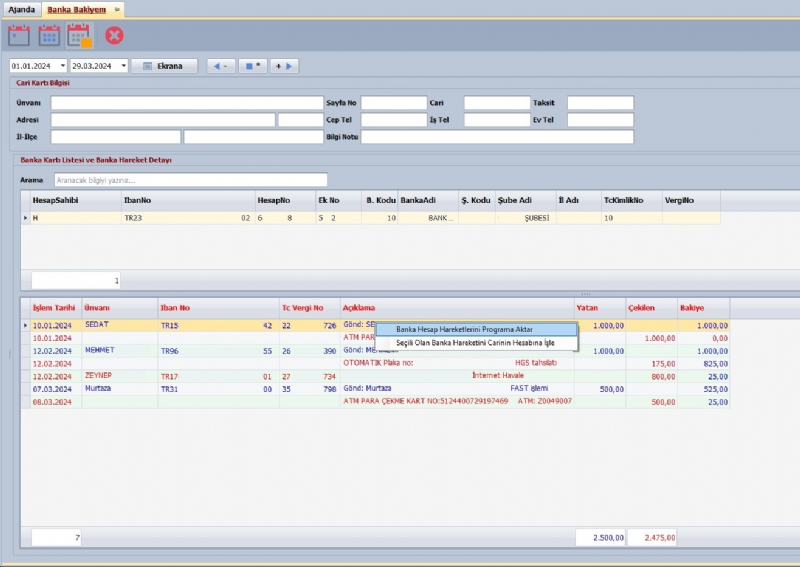Click the Ünvanı input field

[x=187, y=103]
